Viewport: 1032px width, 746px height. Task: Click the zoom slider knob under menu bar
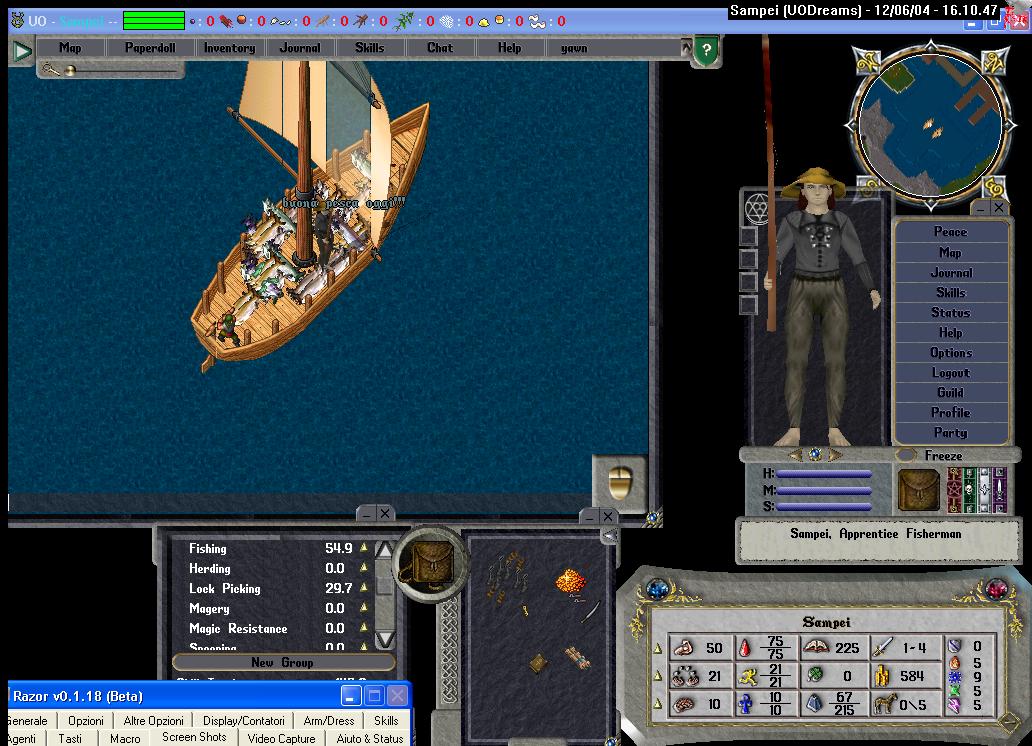tap(70, 70)
